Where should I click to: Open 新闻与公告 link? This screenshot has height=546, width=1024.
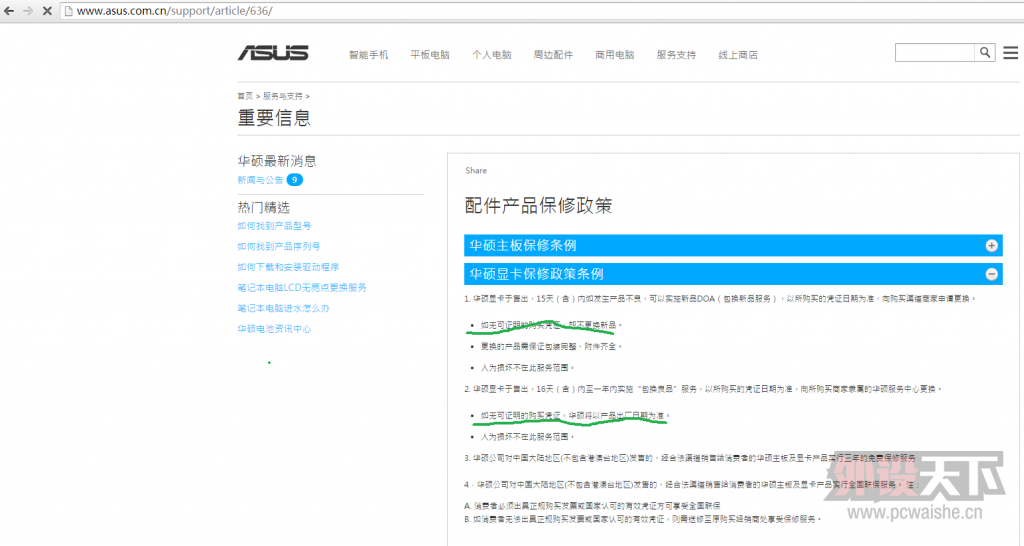coord(260,180)
